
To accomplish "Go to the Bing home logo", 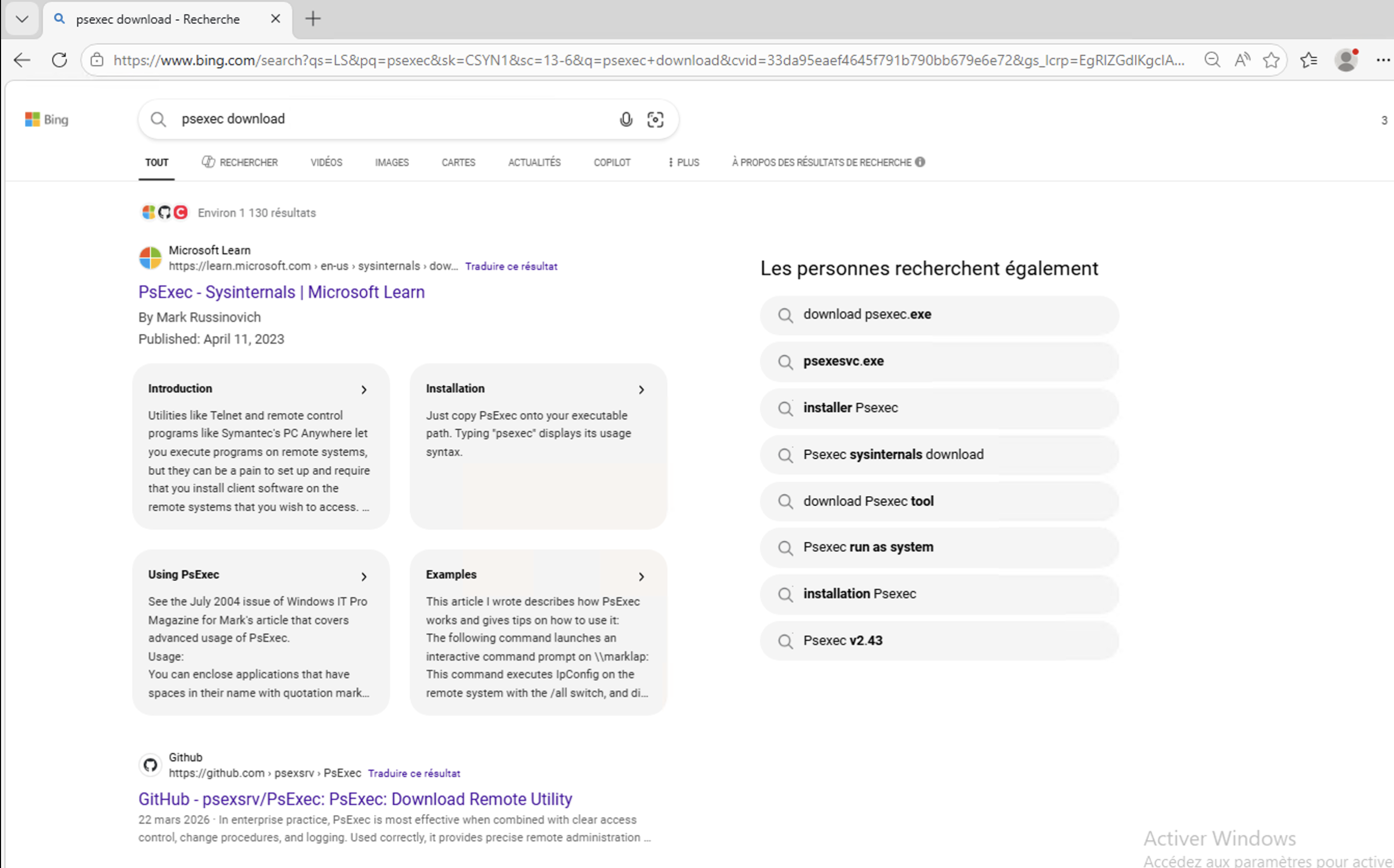I will coord(46,119).
